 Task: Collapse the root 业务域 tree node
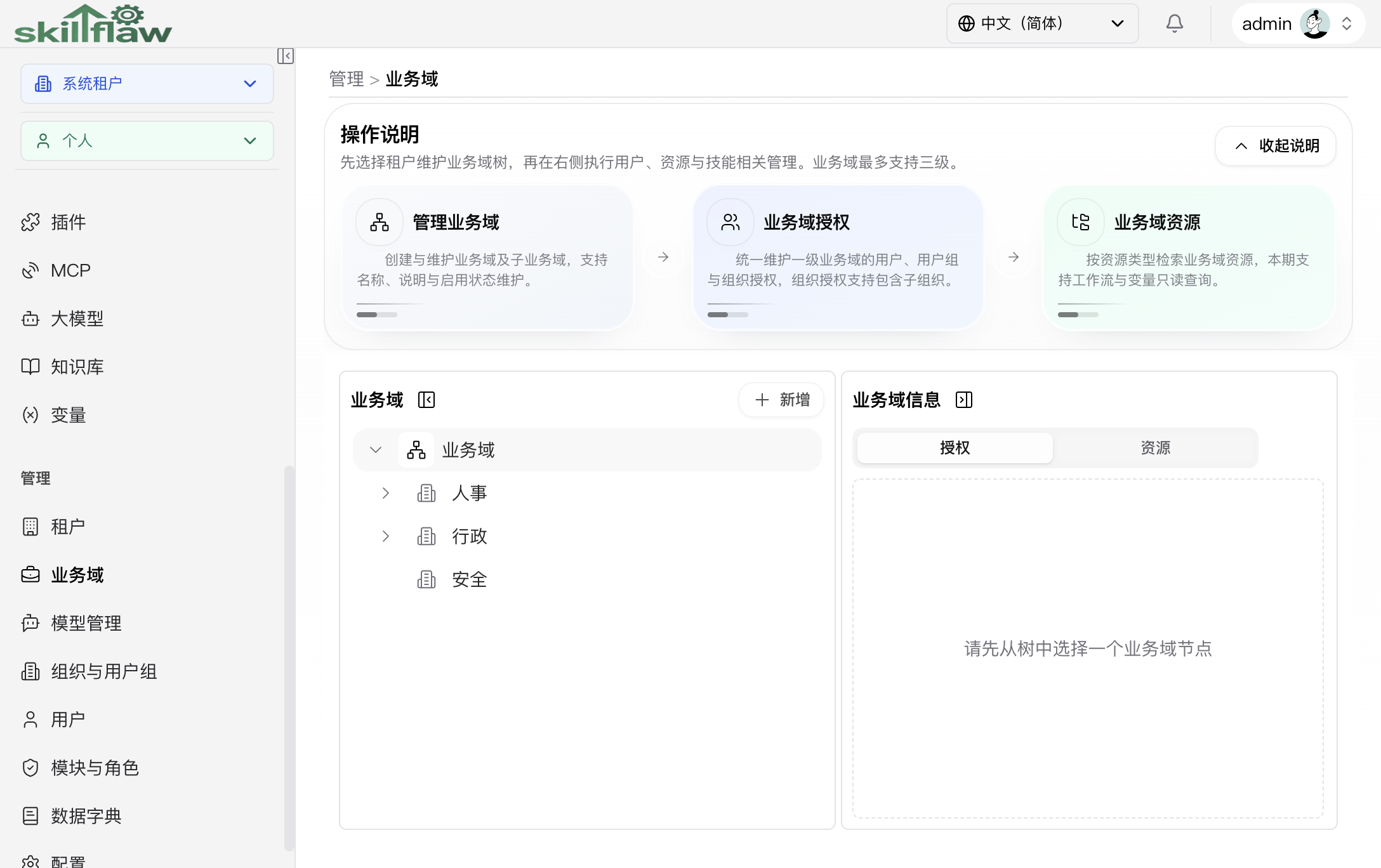[376, 450]
